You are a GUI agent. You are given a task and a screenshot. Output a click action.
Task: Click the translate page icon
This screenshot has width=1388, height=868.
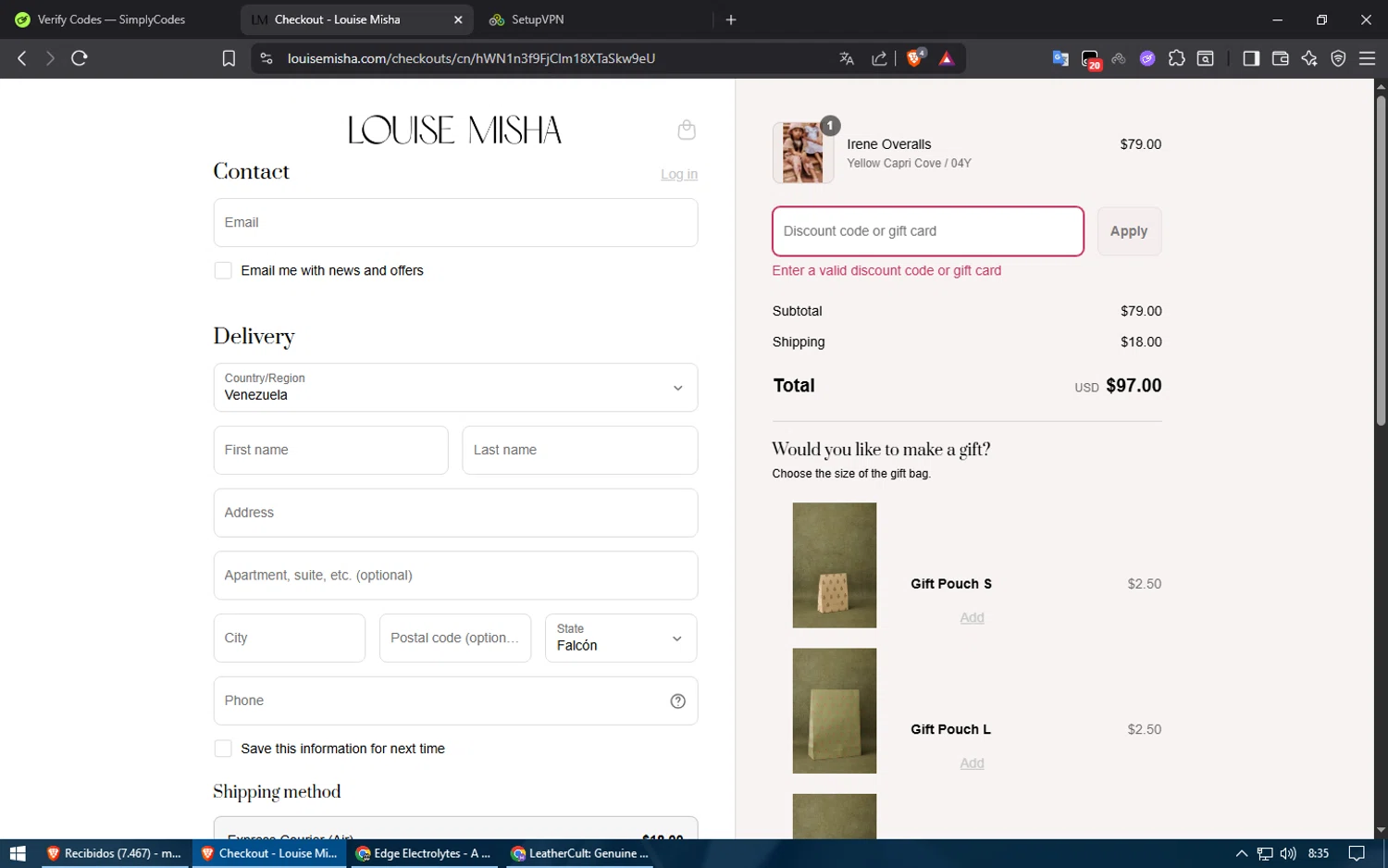(846, 58)
